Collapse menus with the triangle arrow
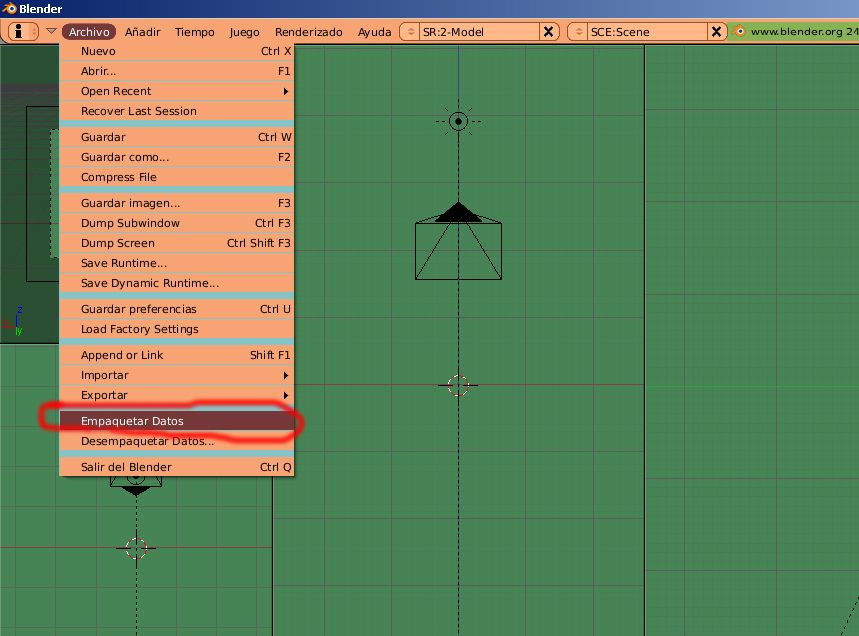 click(51, 32)
